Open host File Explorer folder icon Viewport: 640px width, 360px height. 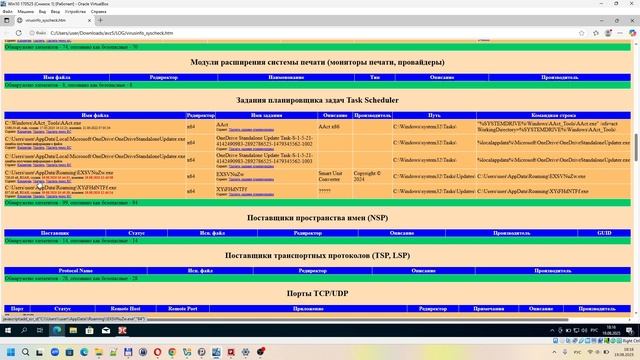click(x=99, y=352)
